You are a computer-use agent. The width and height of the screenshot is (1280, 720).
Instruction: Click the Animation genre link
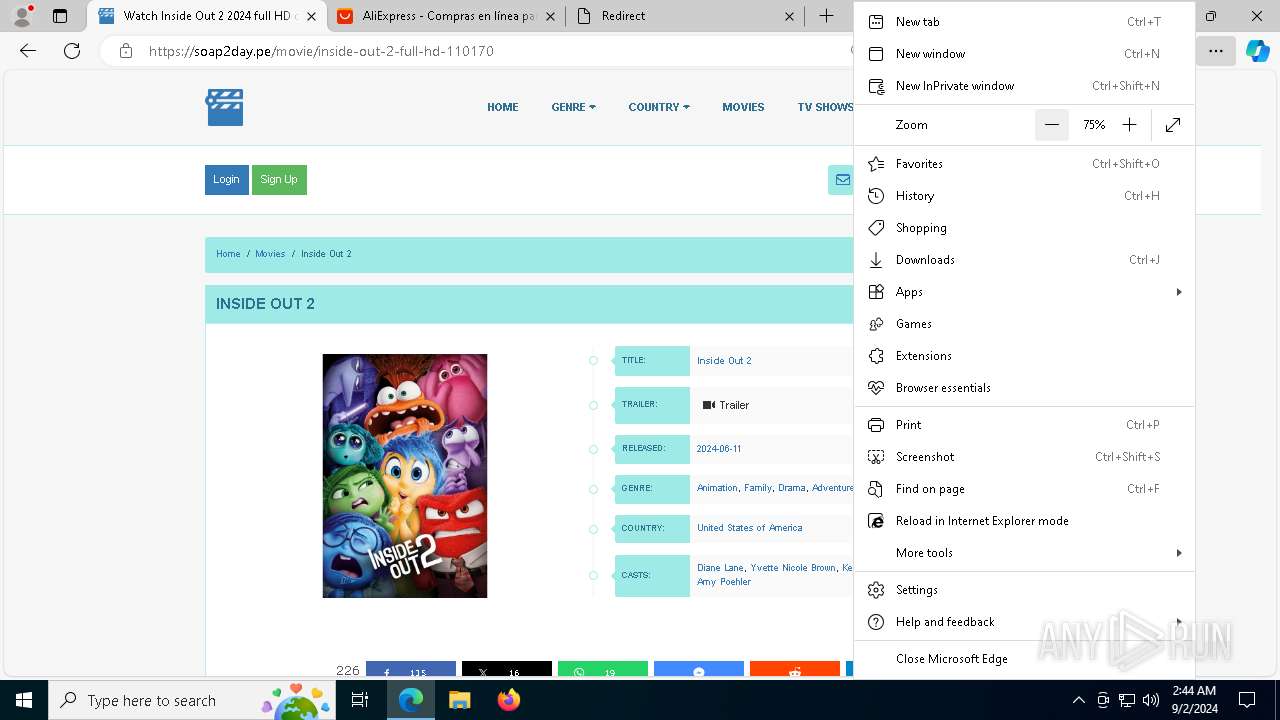tap(717, 488)
